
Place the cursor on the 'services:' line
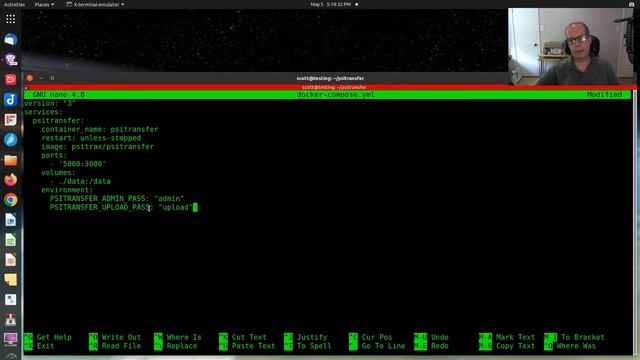[43, 112]
